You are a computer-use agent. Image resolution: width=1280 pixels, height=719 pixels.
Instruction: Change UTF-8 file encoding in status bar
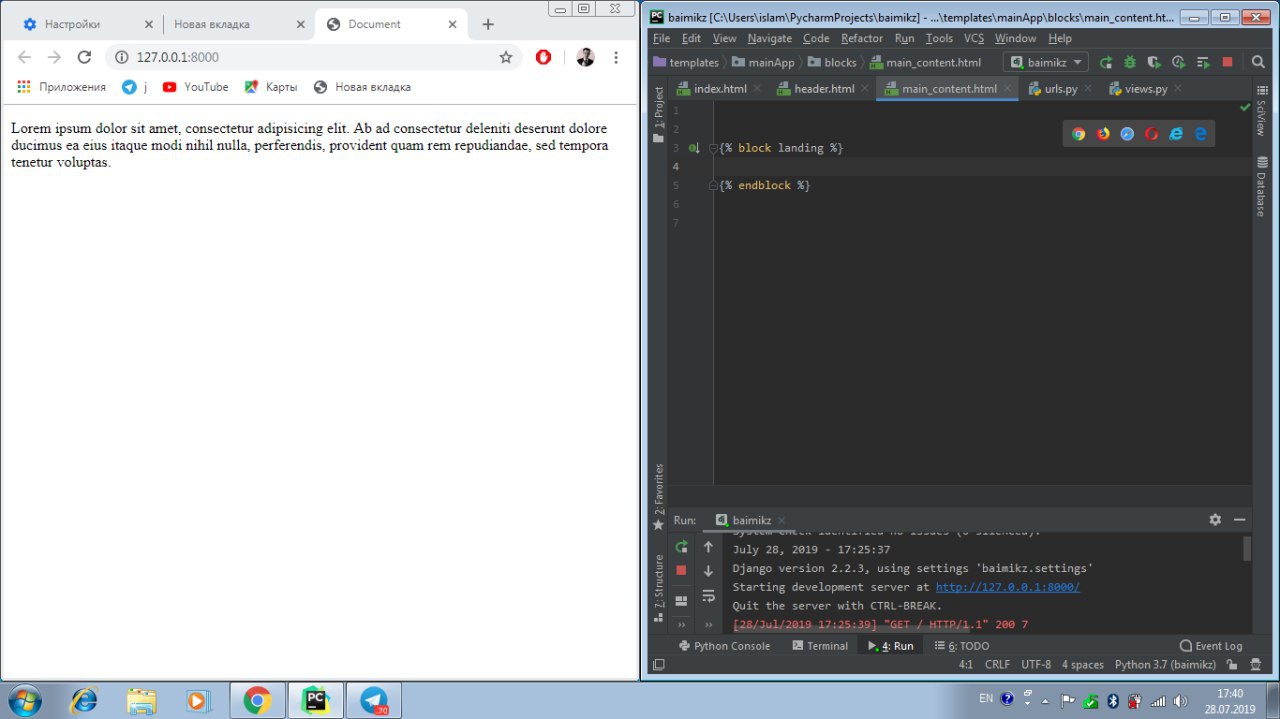pos(1036,664)
